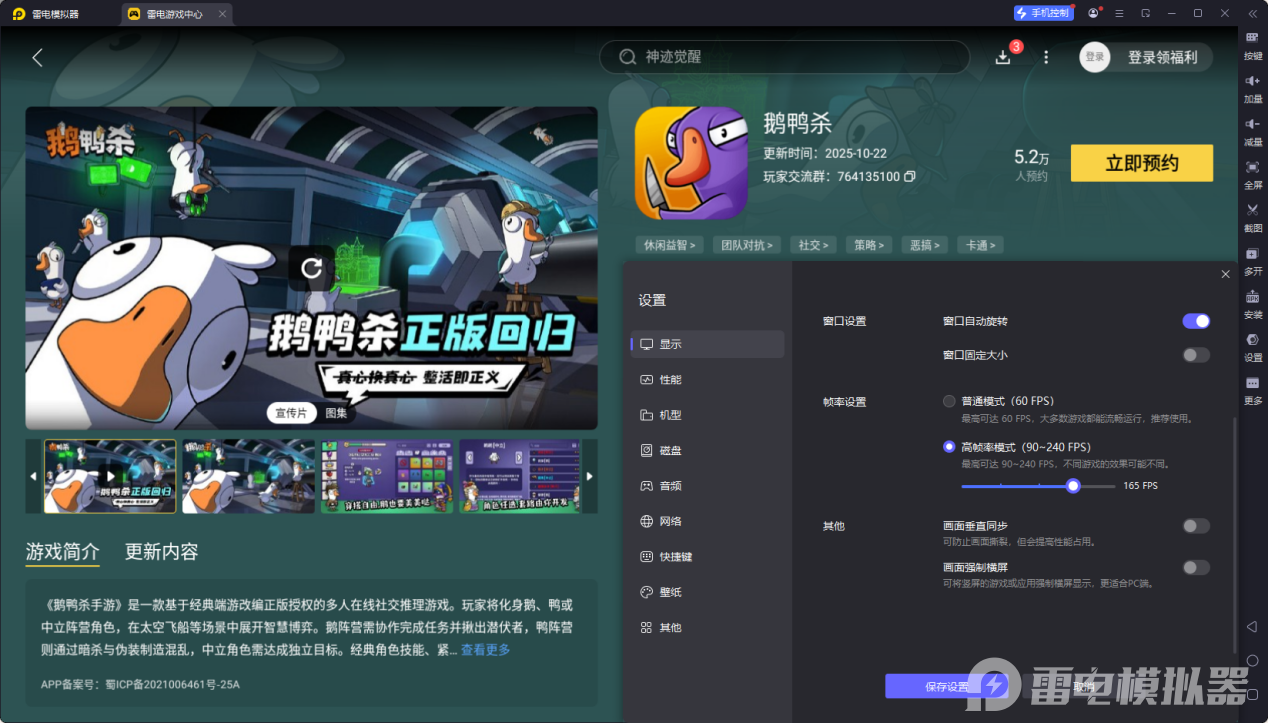Toggle 窗口自动旋转 auto-rotate switch

[1195, 321]
